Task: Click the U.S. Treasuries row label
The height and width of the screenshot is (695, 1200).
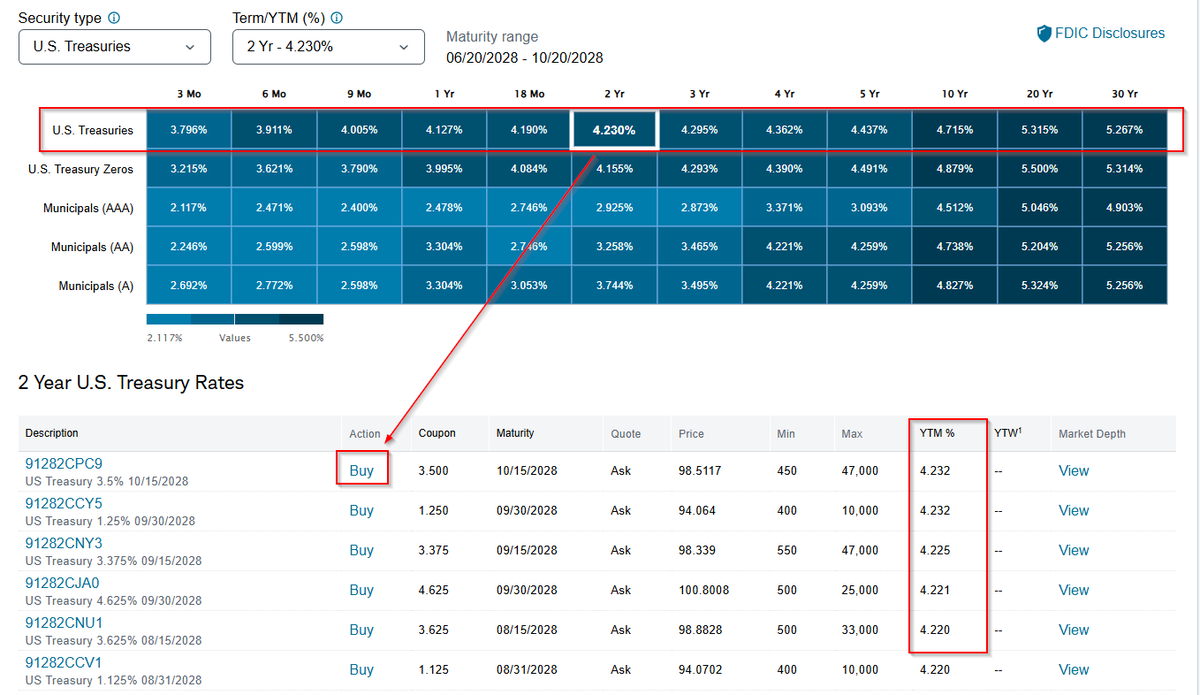Action: pyautogui.click(x=93, y=130)
